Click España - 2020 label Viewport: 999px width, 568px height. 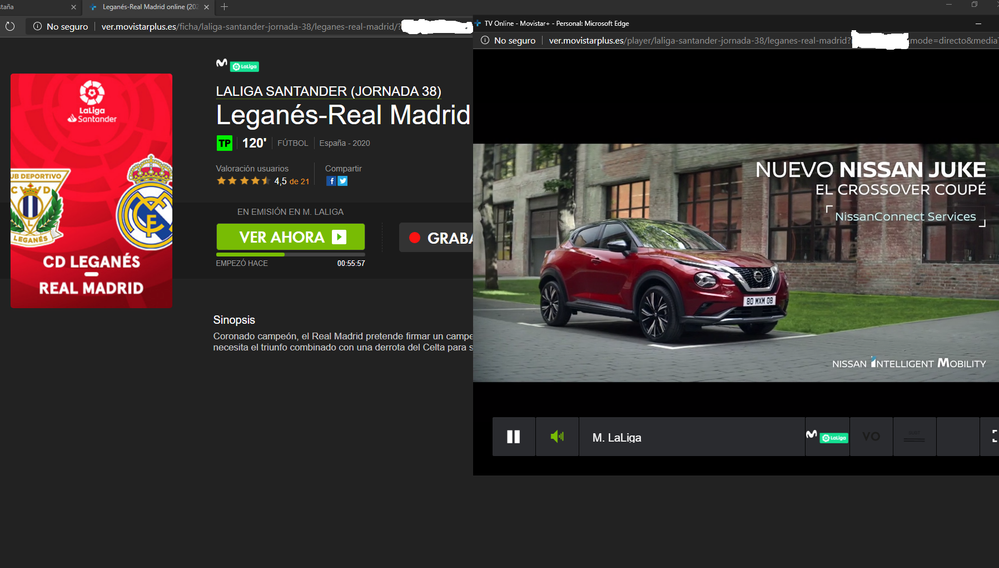click(345, 143)
